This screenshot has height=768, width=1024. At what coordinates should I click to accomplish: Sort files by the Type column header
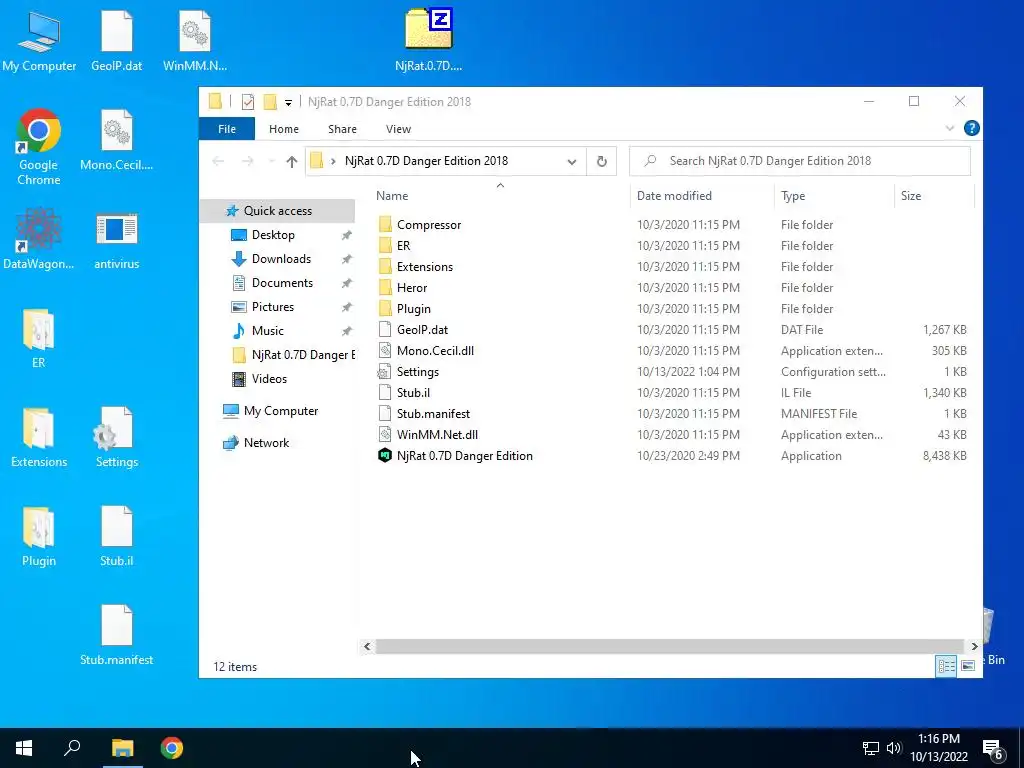click(793, 196)
